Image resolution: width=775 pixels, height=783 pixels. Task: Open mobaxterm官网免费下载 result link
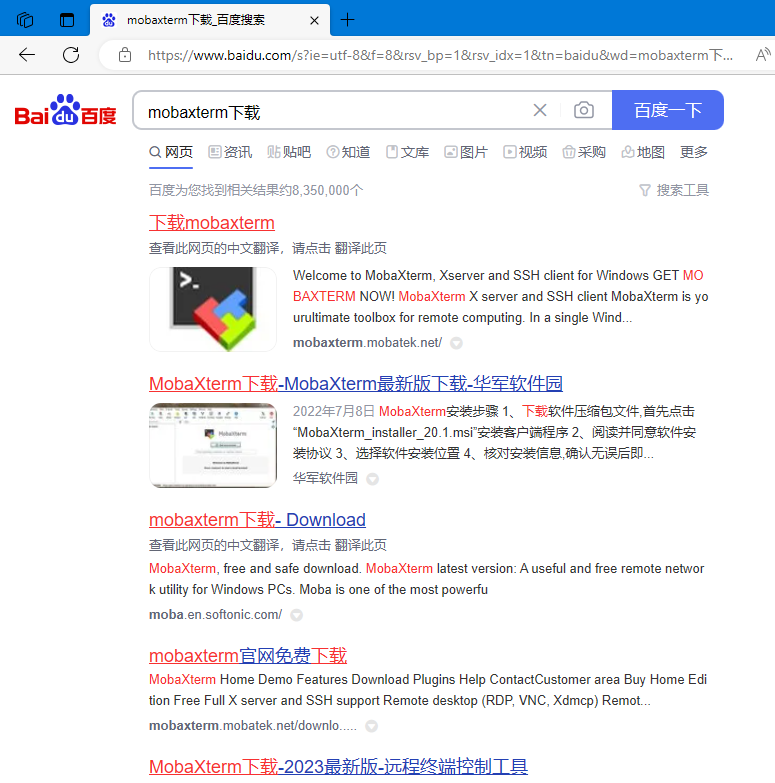click(248, 656)
